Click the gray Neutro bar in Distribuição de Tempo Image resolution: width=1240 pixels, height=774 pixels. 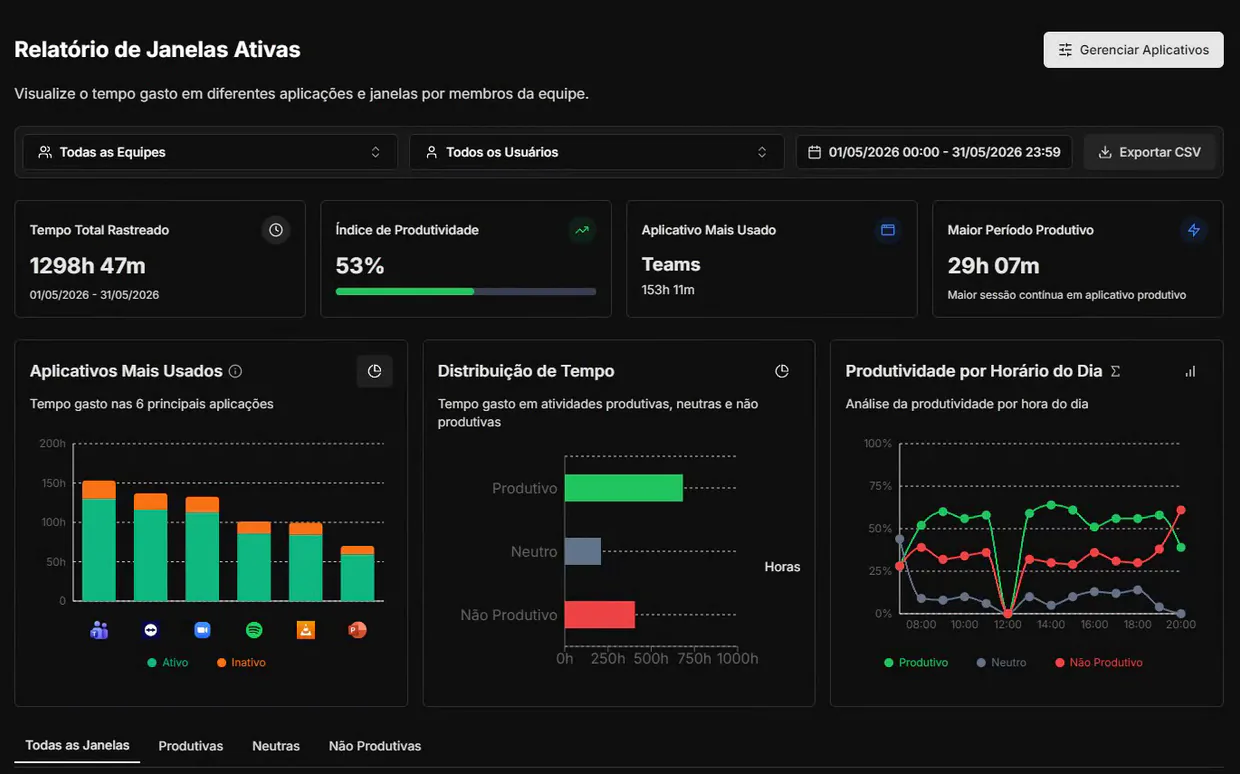coord(583,551)
